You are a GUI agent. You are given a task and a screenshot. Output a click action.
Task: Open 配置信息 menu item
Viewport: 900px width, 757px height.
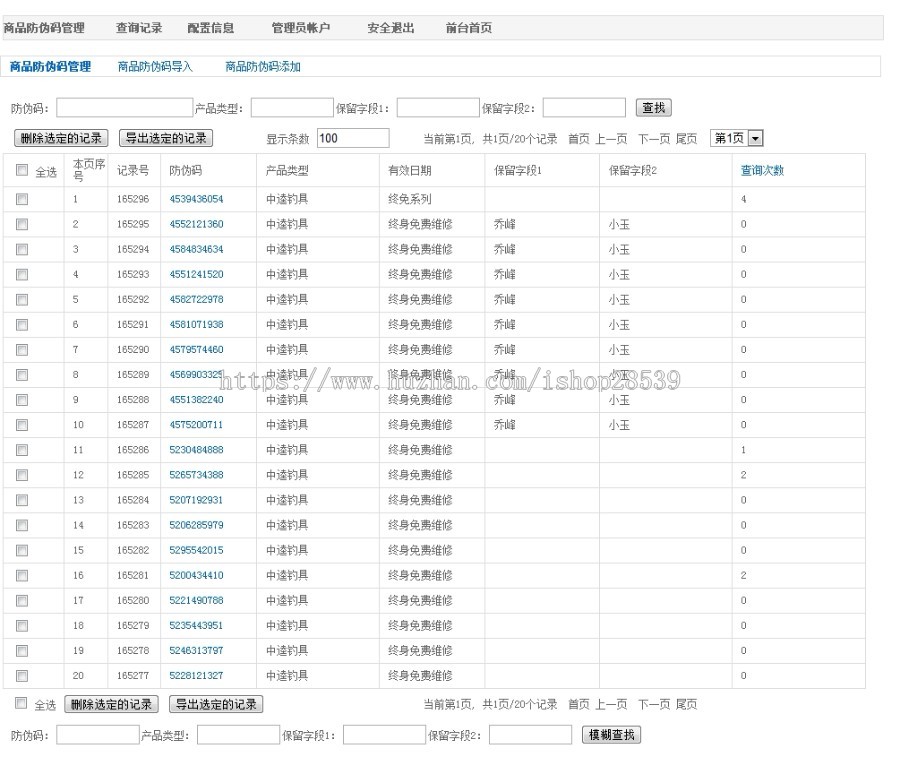pyautogui.click(x=211, y=28)
